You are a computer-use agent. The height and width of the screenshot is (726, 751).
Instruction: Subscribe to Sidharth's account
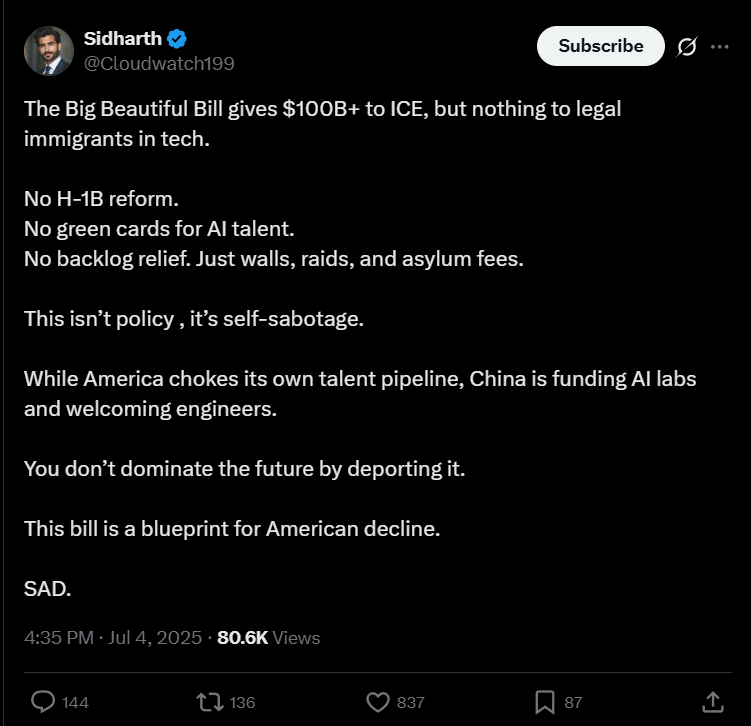(x=601, y=46)
